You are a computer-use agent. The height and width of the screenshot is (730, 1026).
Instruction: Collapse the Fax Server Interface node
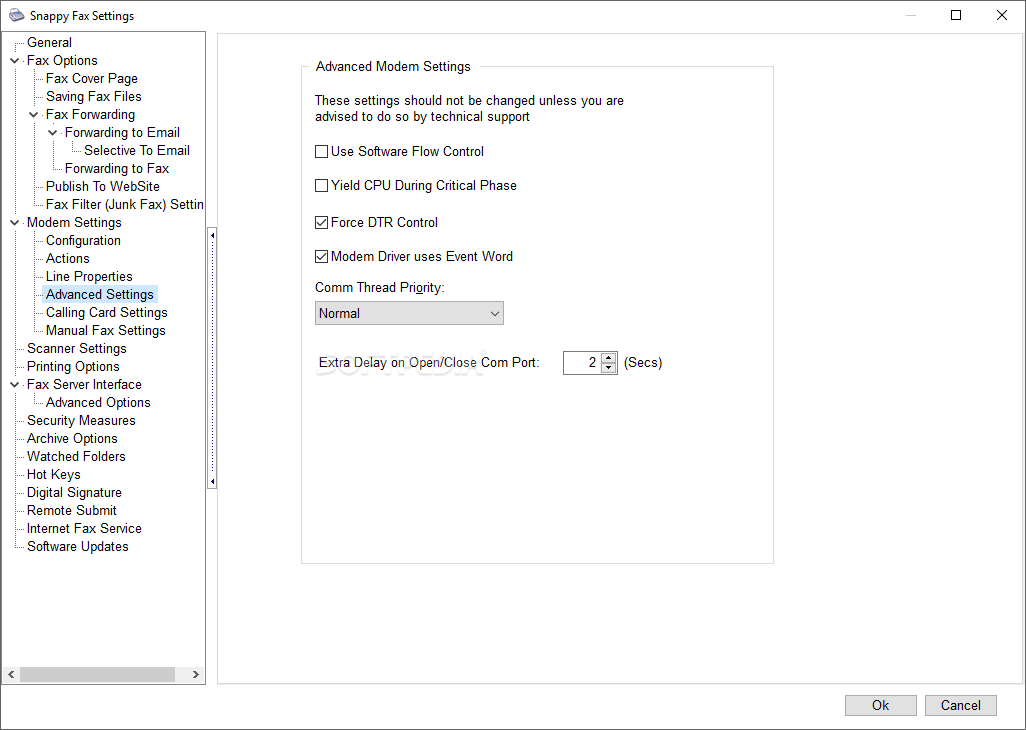pyautogui.click(x=14, y=385)
